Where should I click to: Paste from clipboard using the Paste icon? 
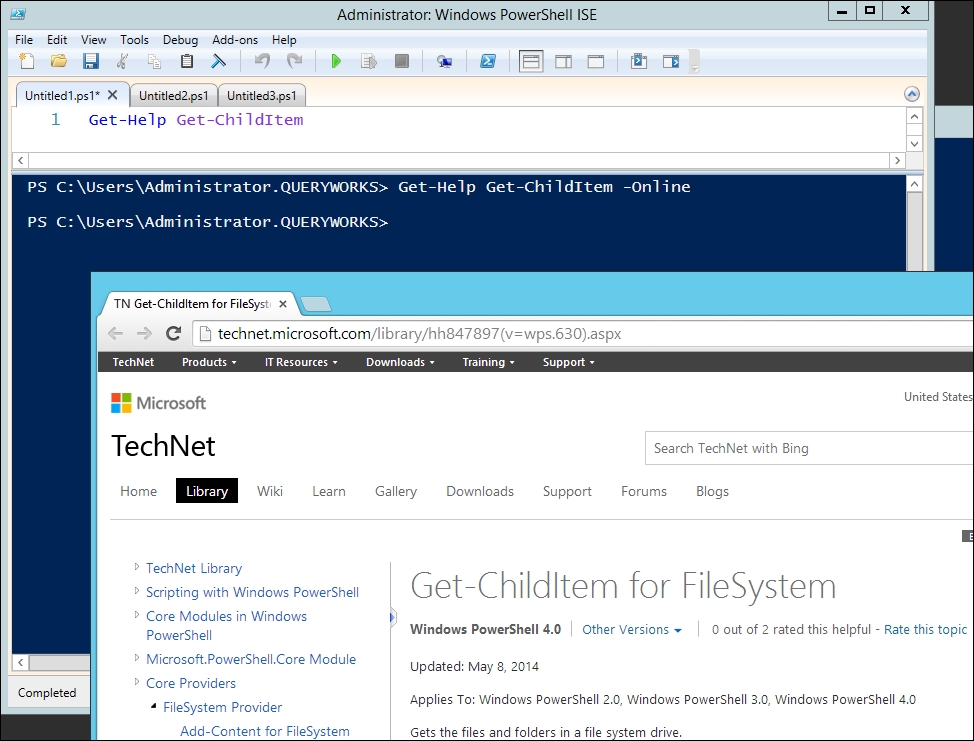pyautogui.click(x=186, y=61)
